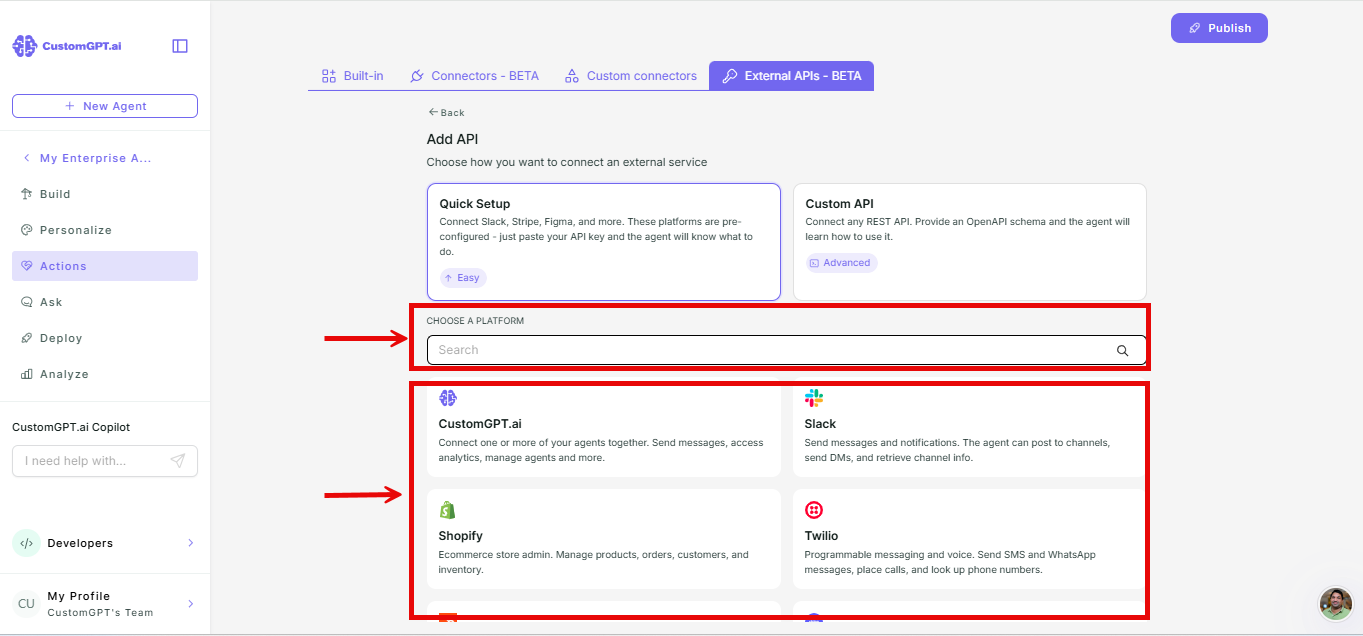Click the Analyze bar chart icon
This screenshot has width=1363, height=636.
[x=27, y=374]
